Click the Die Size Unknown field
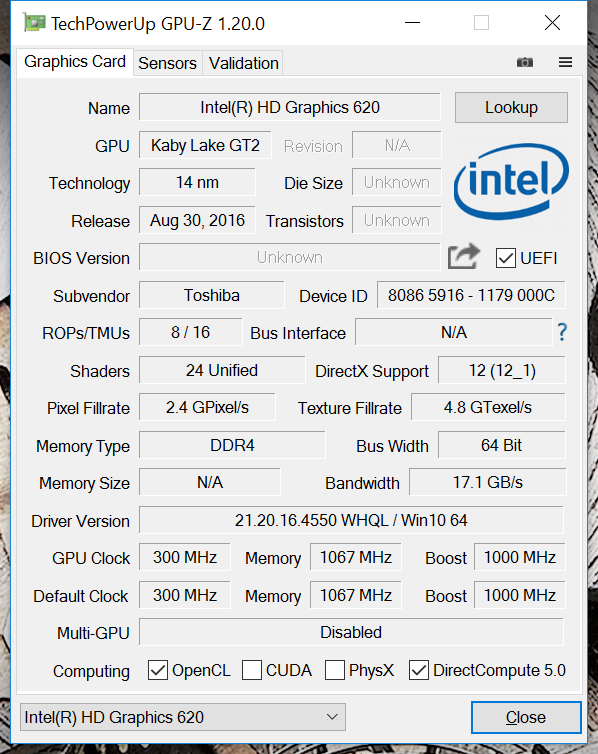This screenshot has width=598, height=754. (x=397, y=182)
